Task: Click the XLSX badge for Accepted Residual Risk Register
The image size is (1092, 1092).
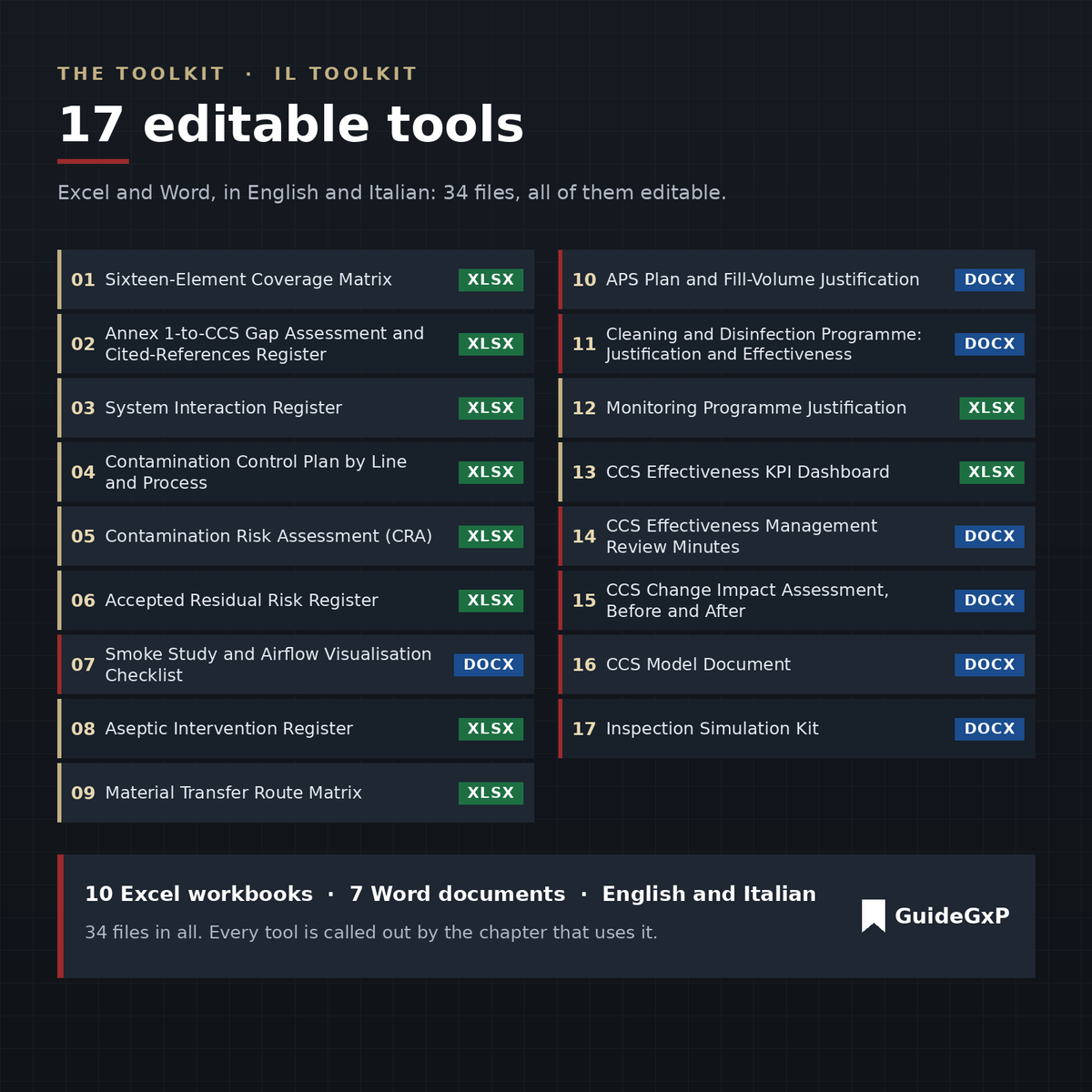Action: [x=490, y=601]
